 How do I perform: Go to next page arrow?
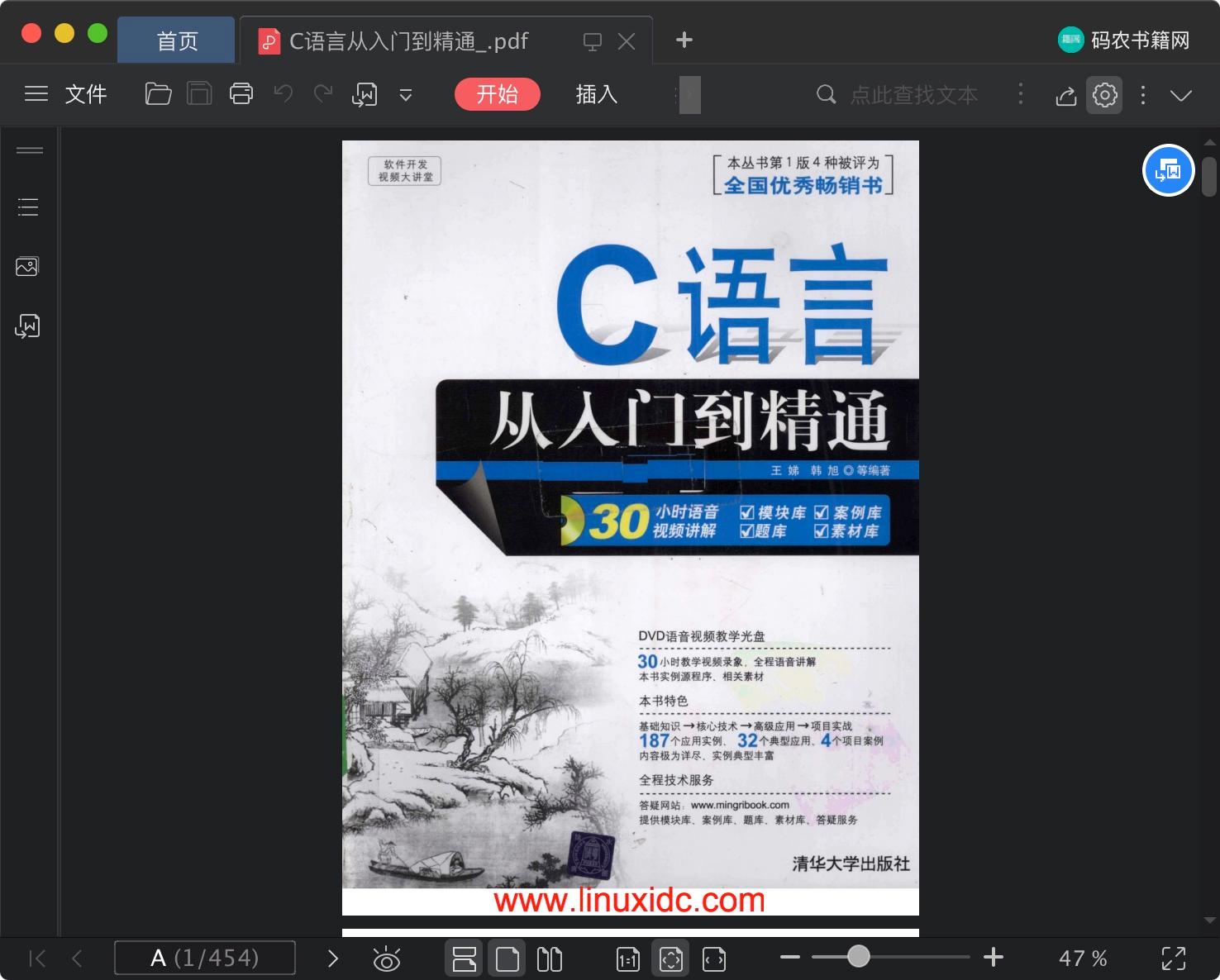[x=333, y=959]
